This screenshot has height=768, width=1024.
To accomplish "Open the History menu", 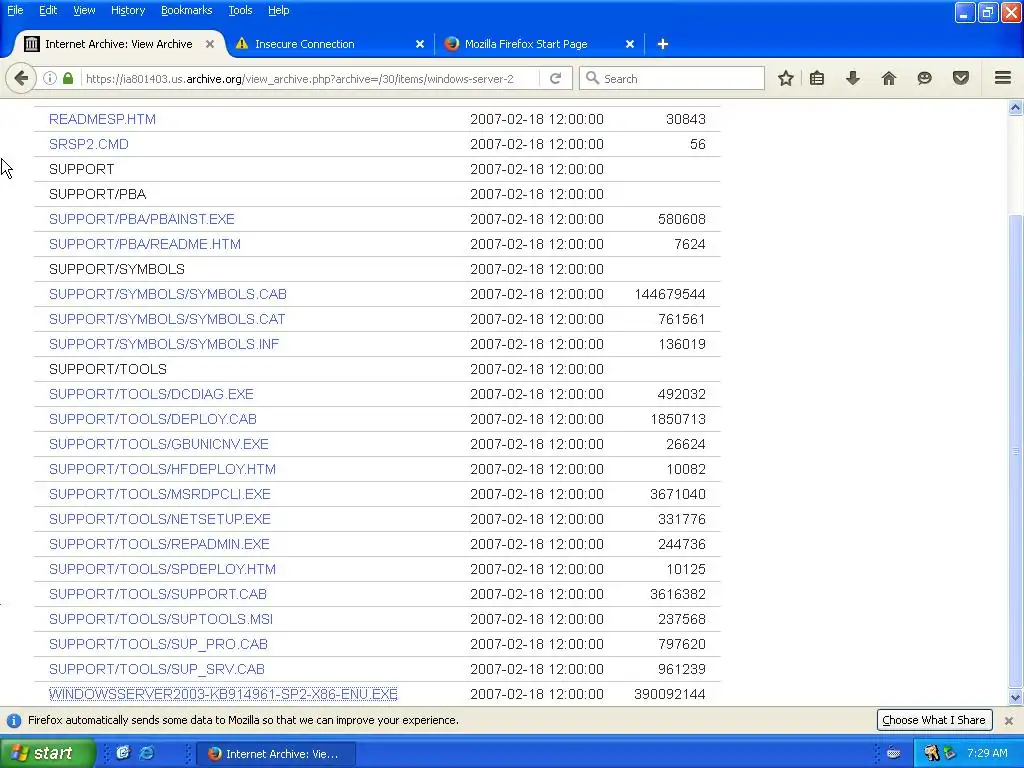I will point(128,10).
